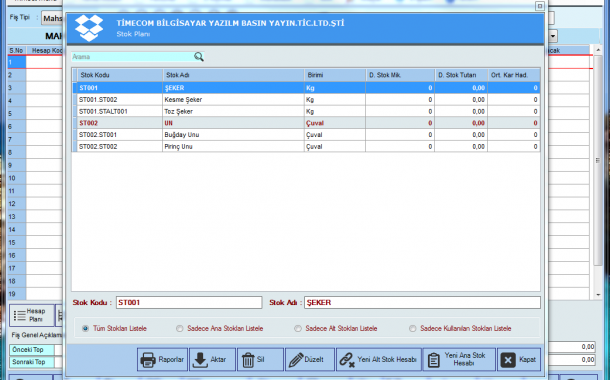610x380 pixels.
Task: Sort by Stok Adı column header
Action: click(233, 75)
